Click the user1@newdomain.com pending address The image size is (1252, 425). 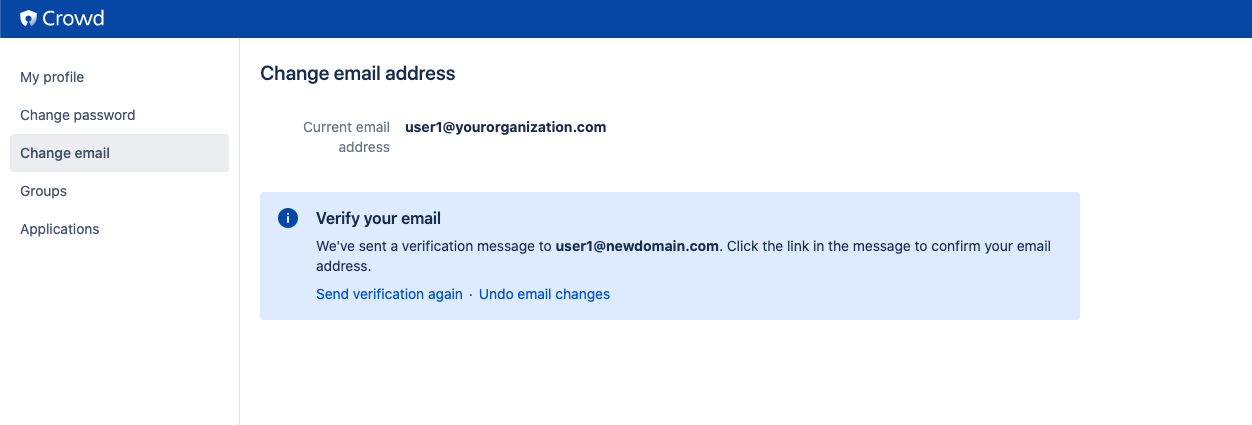pyautogui.click(x=637, y=246)
